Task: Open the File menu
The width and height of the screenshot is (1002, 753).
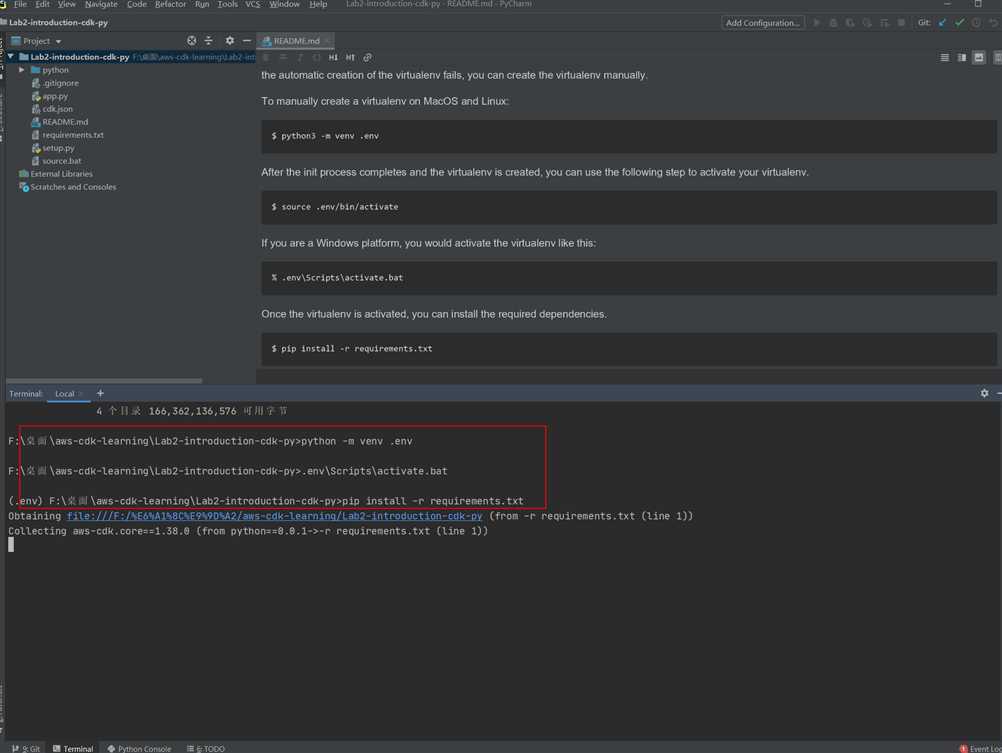Action: (x=20, y=4)
